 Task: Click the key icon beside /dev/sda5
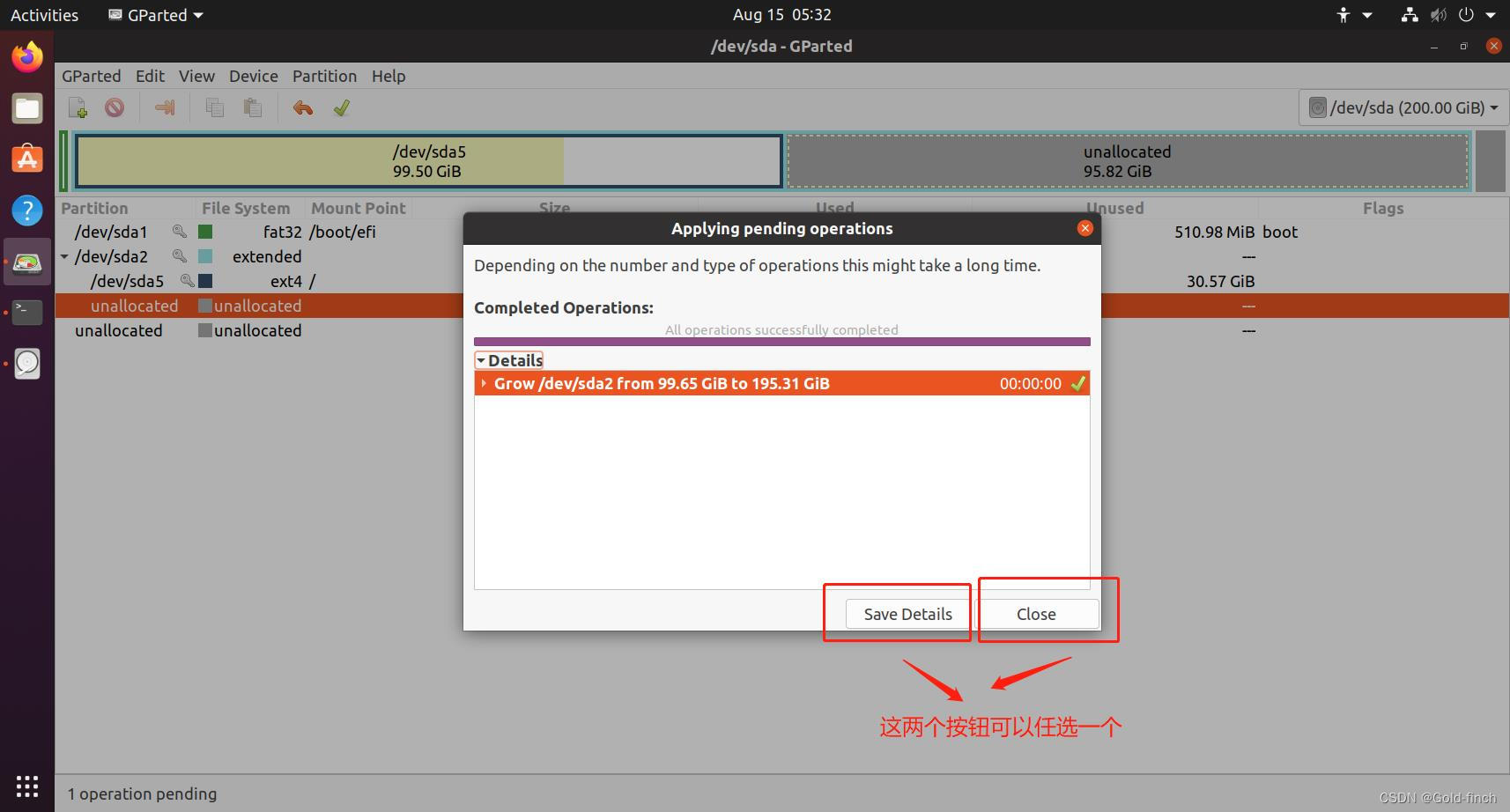tap(187, 281)
